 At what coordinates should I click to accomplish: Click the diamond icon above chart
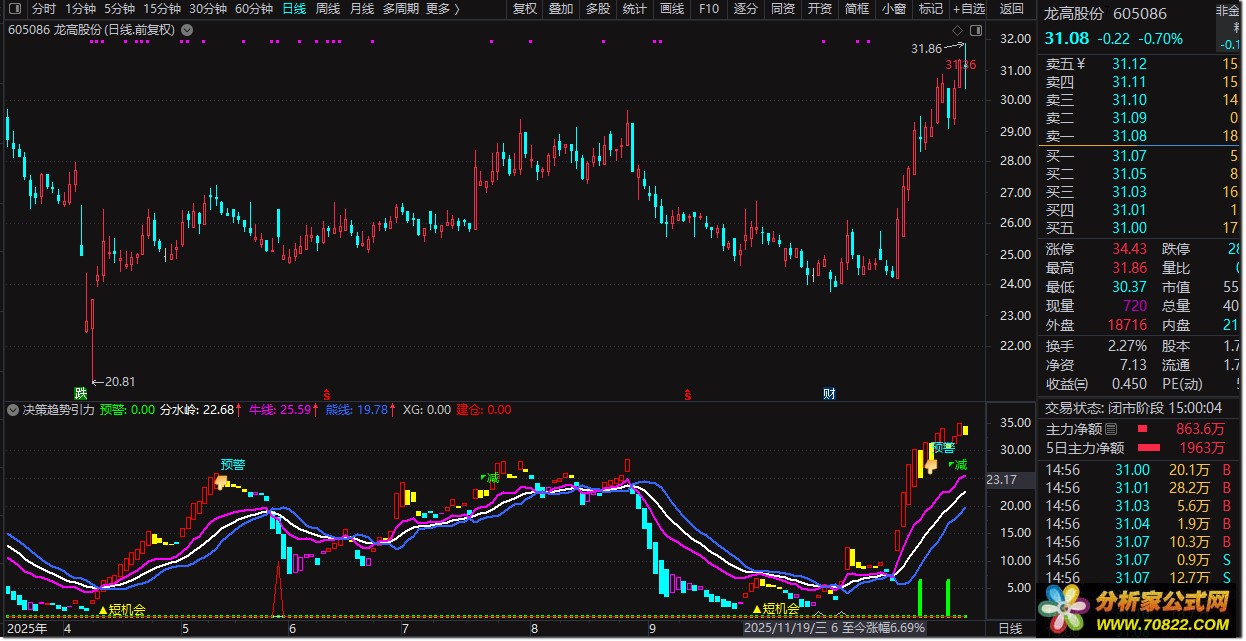coord(957,30)
